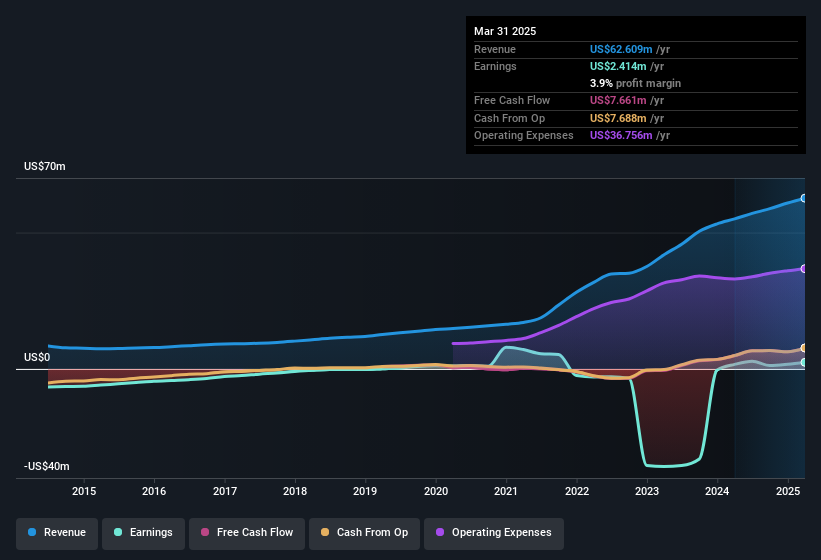Click the Cash From Op tooltip label

509,118
